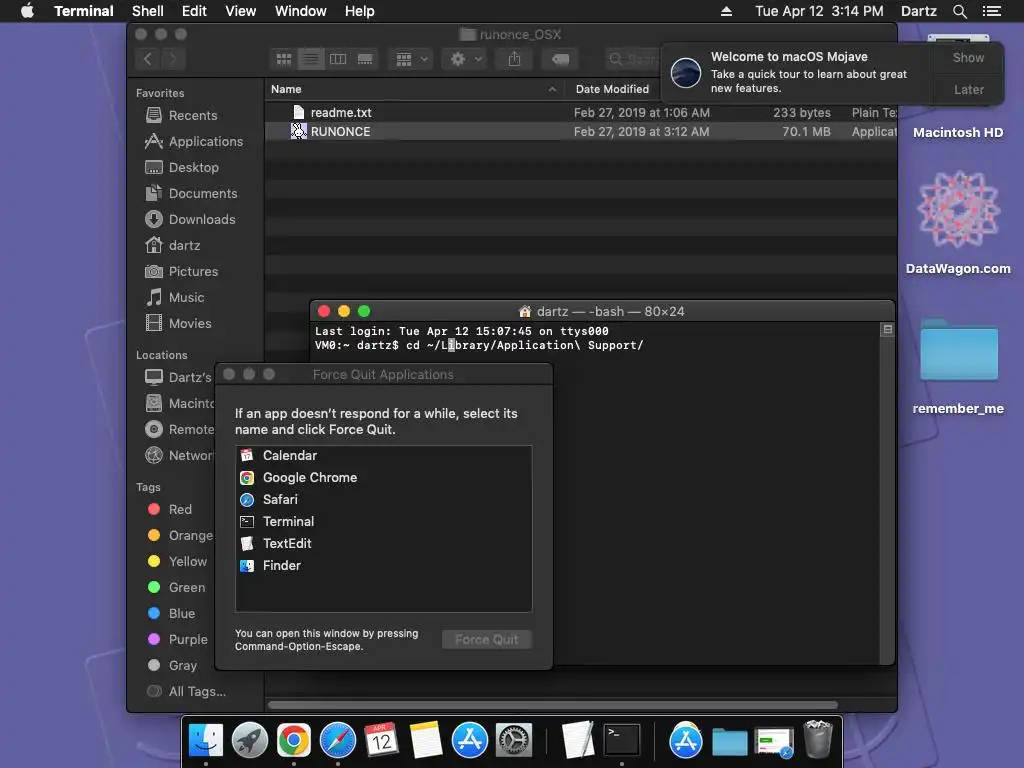
Task: Open System Preferences from the Dock
Action: [514, 741]
